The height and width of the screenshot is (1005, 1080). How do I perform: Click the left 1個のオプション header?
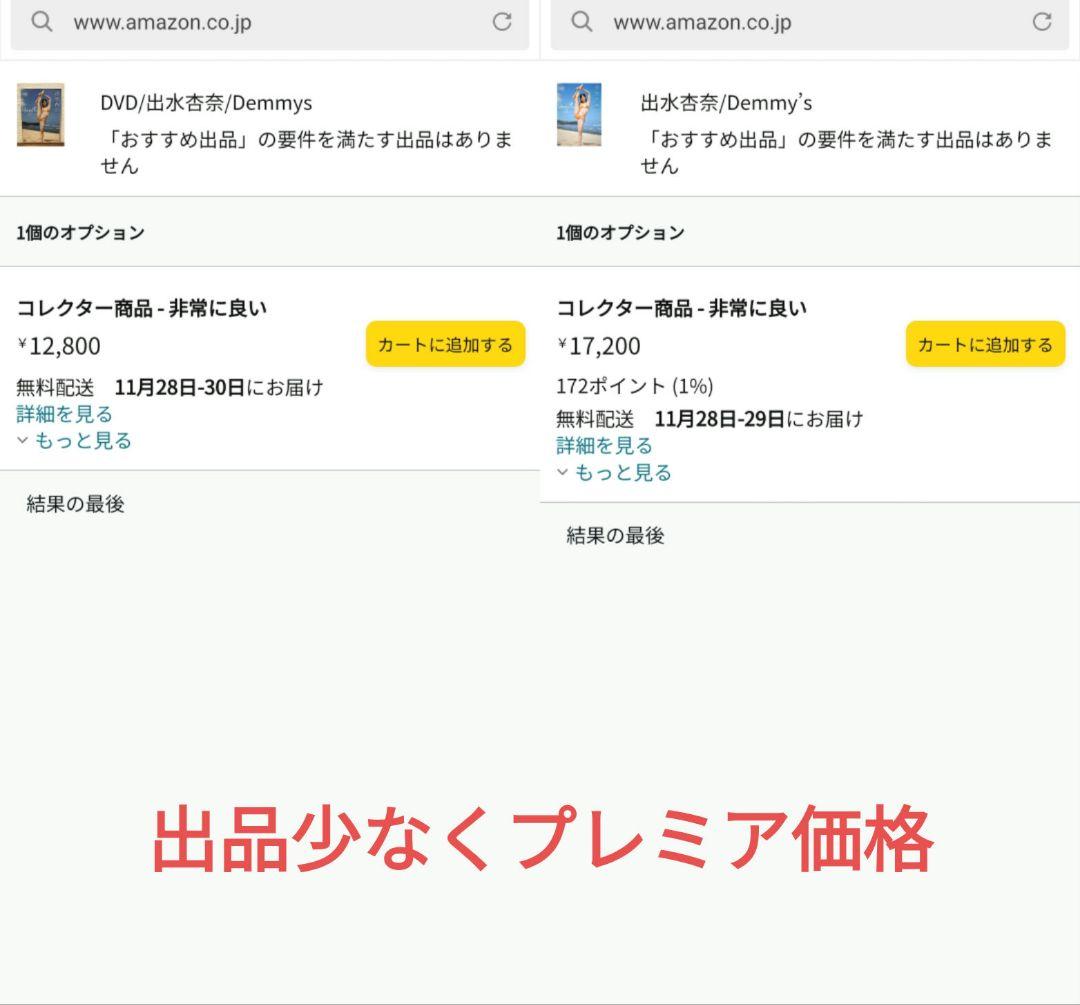[x=81, y=232]
